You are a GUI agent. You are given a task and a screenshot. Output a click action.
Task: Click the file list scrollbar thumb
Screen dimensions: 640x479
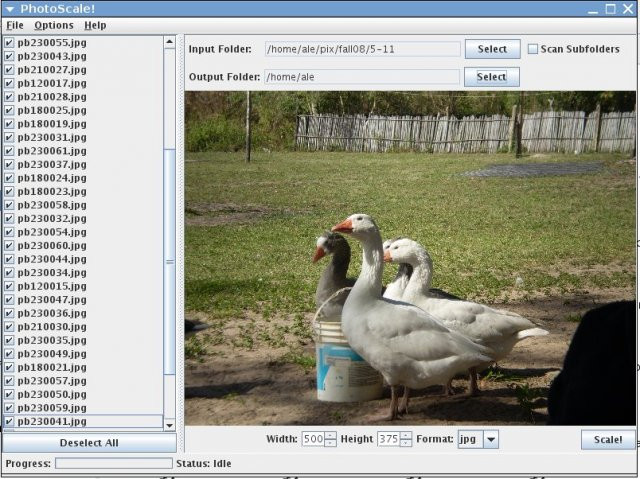pos(169,262)
